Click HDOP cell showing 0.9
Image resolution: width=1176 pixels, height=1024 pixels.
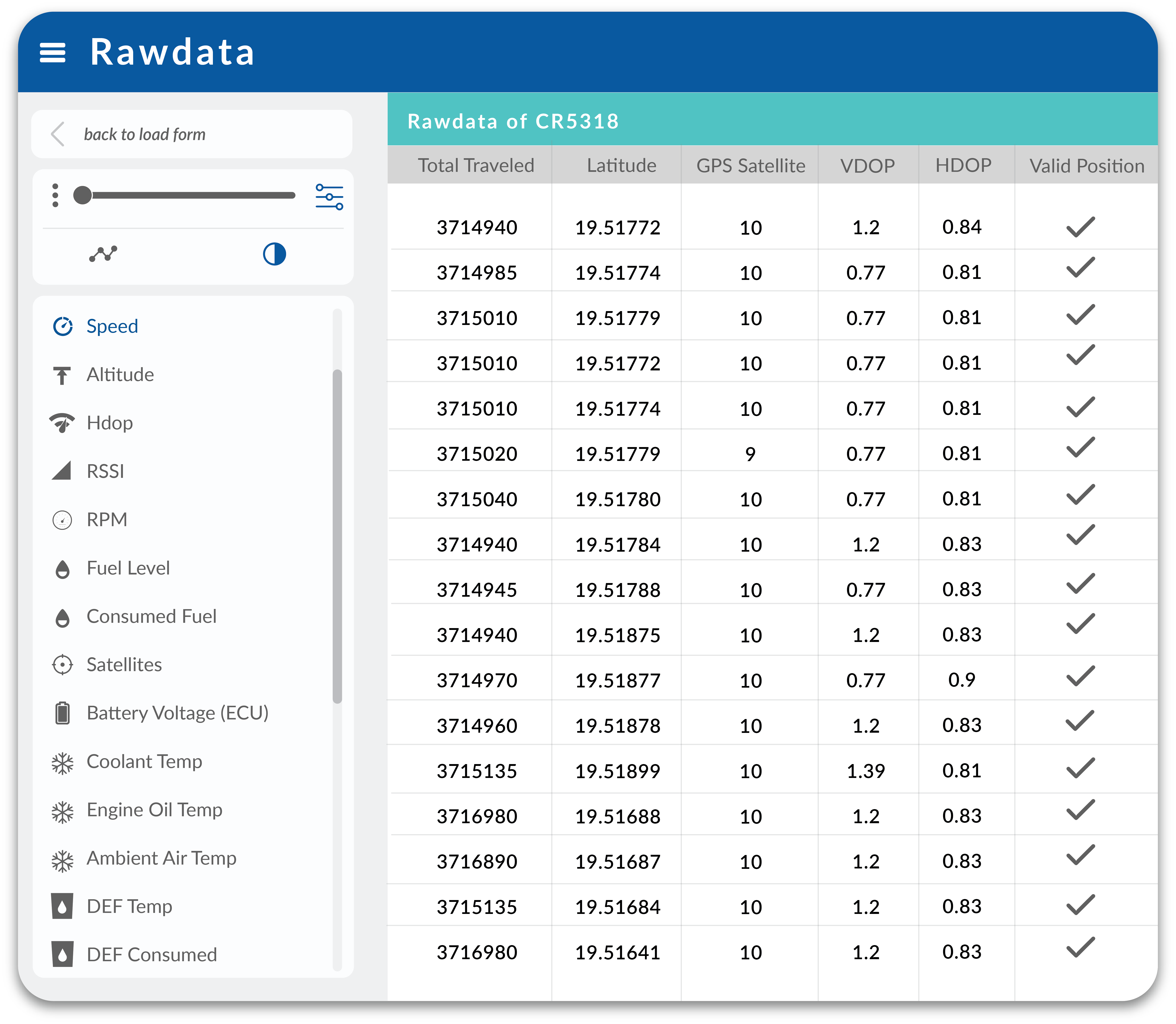click(962, 680)
